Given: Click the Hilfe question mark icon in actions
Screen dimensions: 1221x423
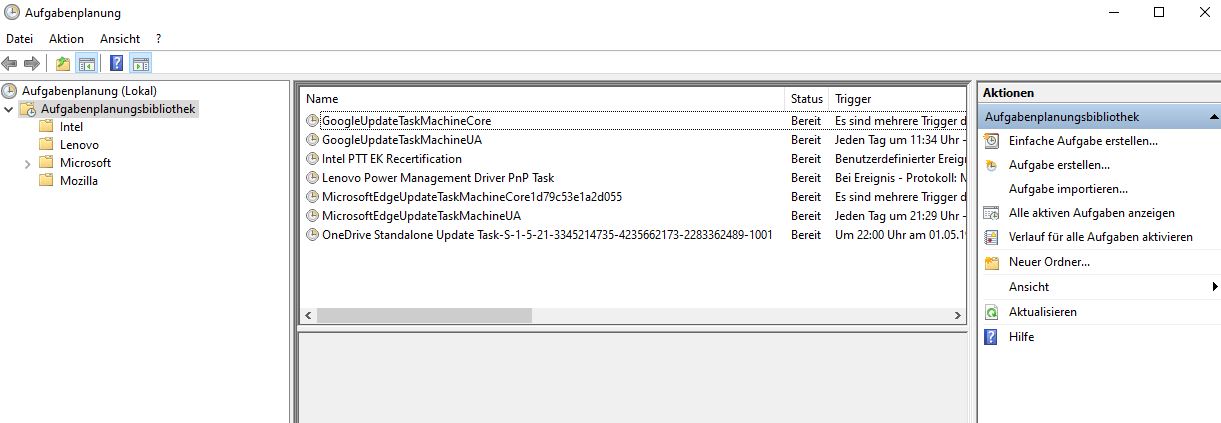Looking at the screenshot, I should tap(991, 337).
